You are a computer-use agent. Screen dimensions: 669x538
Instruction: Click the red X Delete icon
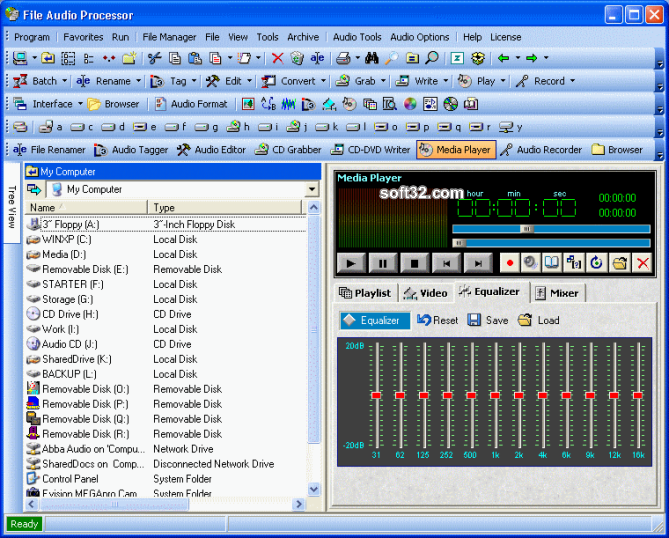[x=277, y=58]
